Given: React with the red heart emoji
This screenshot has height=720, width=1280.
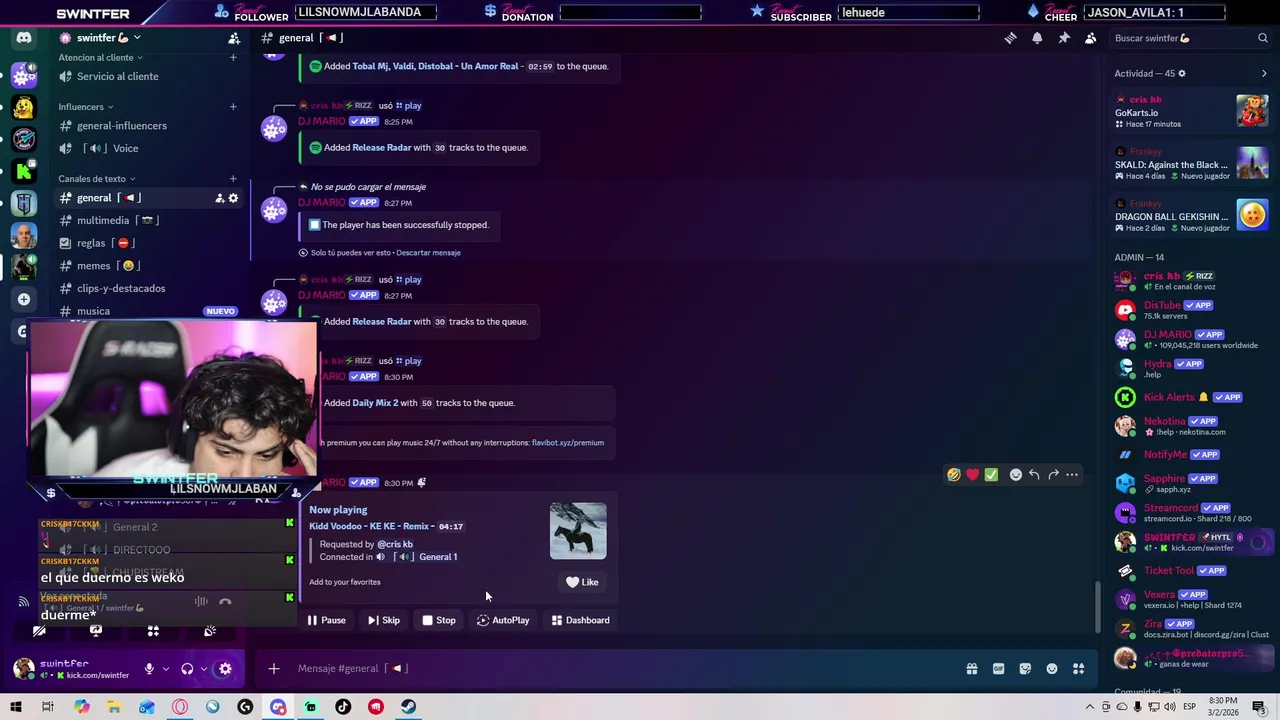Looking at the screenshot, I should 972,475.
